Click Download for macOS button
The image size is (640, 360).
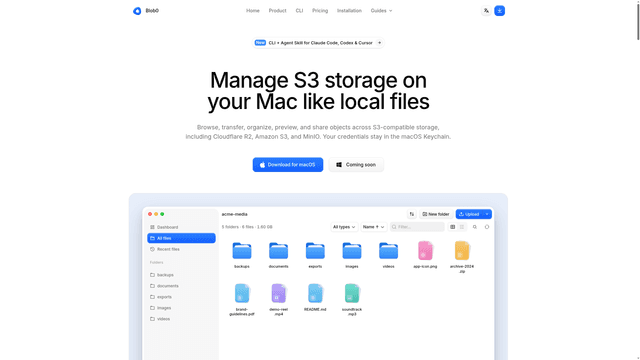point(288,165)
